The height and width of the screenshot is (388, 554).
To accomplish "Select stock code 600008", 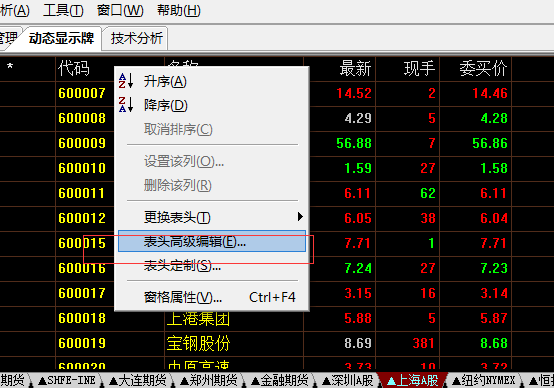I will tap(82, 118).
